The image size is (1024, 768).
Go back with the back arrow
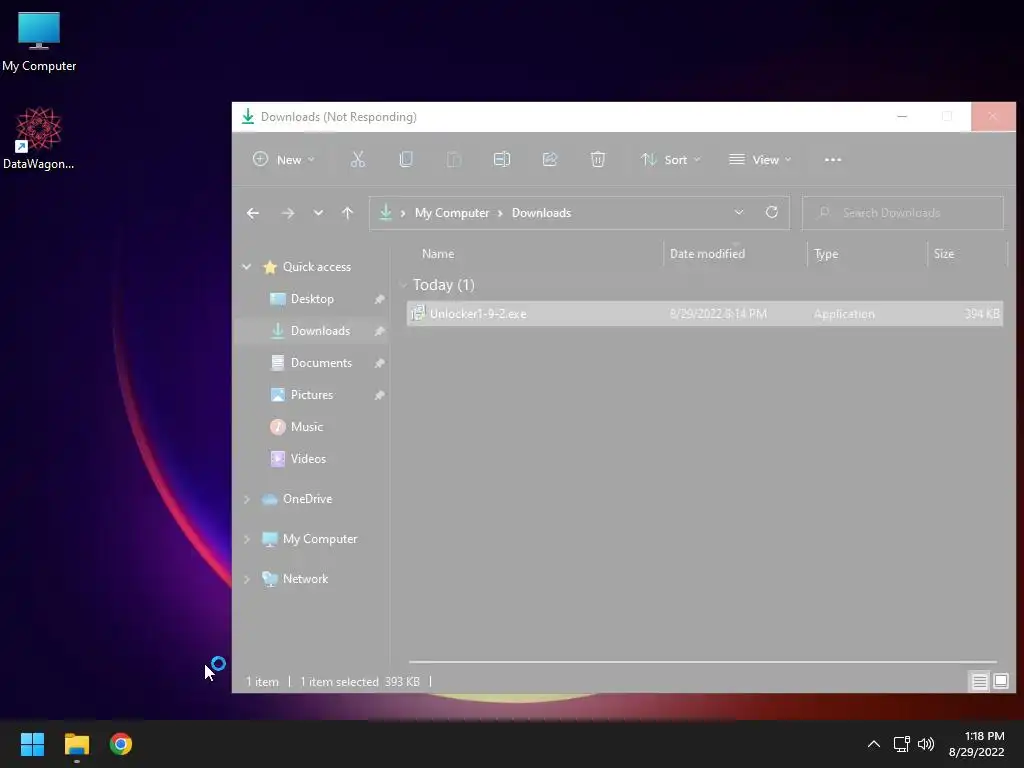[x=253, y=213]
